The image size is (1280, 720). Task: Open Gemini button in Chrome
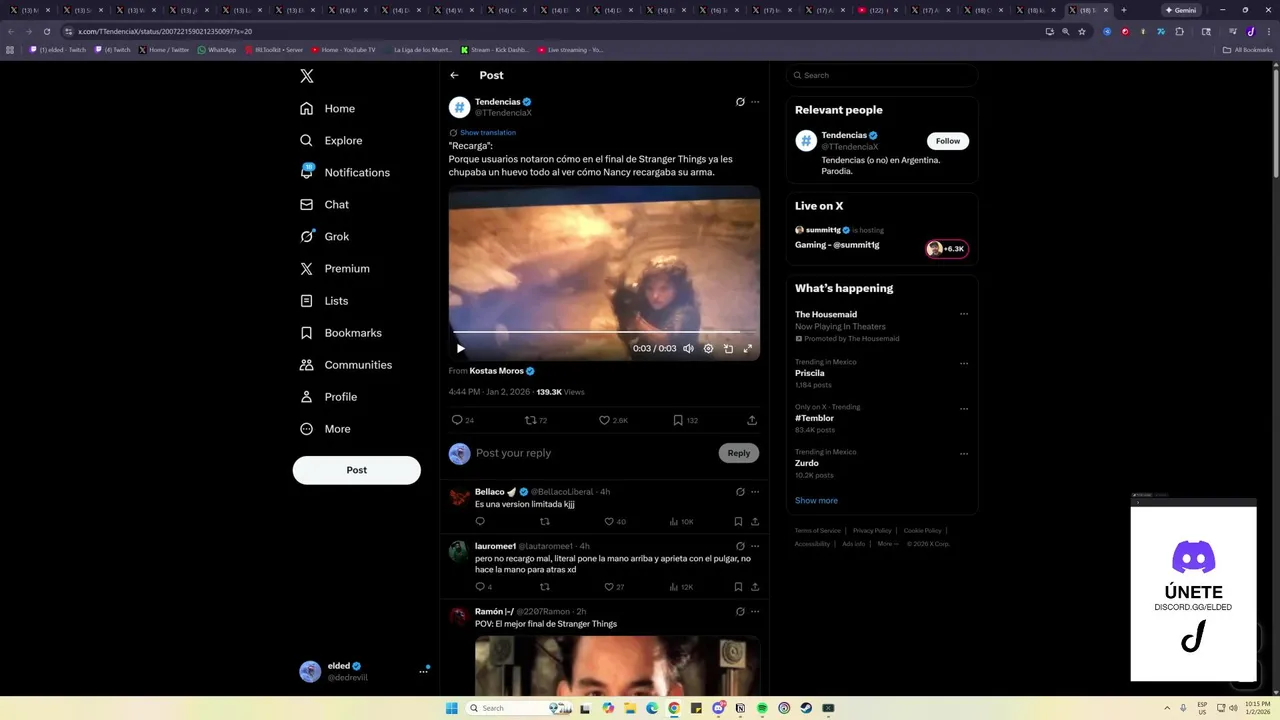[x=1181, y=10]
